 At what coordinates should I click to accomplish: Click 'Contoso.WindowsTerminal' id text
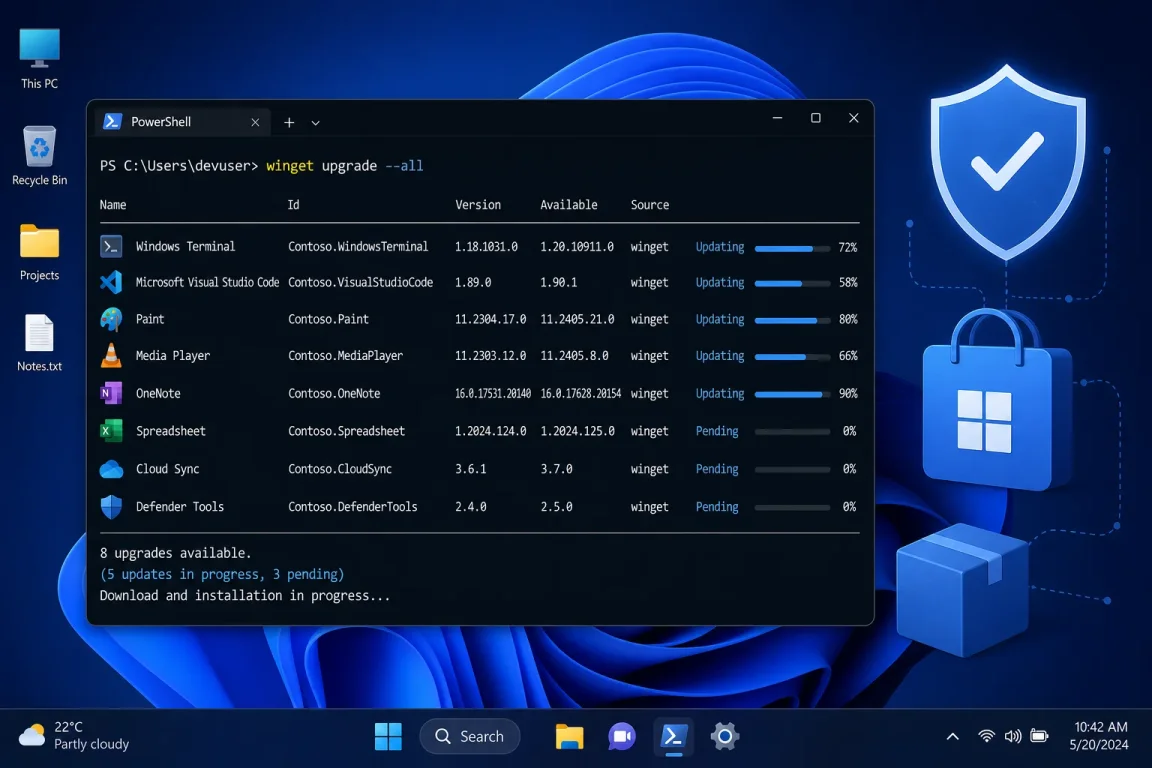click(358, 247)
